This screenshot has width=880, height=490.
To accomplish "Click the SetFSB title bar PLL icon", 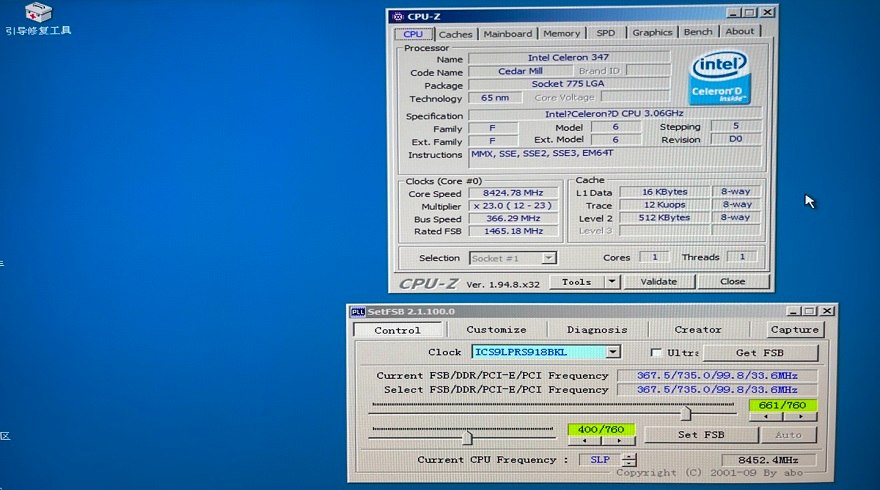I will (358, 312).
